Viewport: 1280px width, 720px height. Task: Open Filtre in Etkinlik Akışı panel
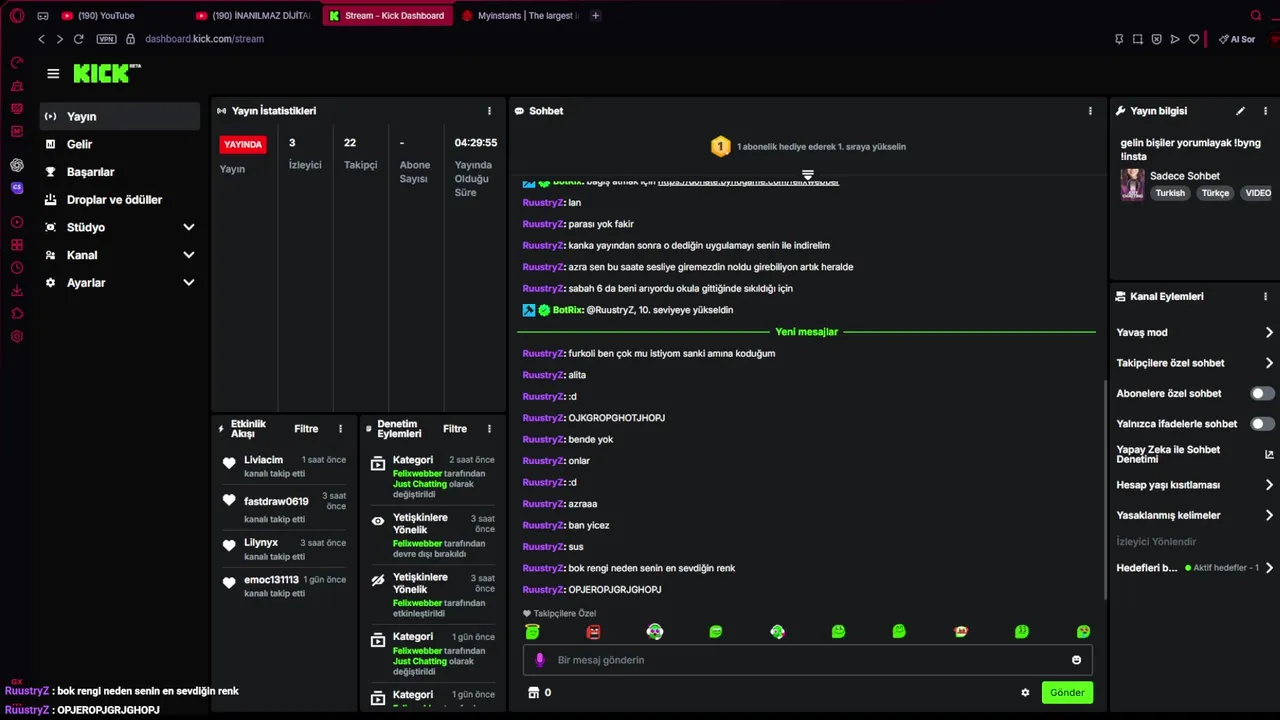coord(306,429)
